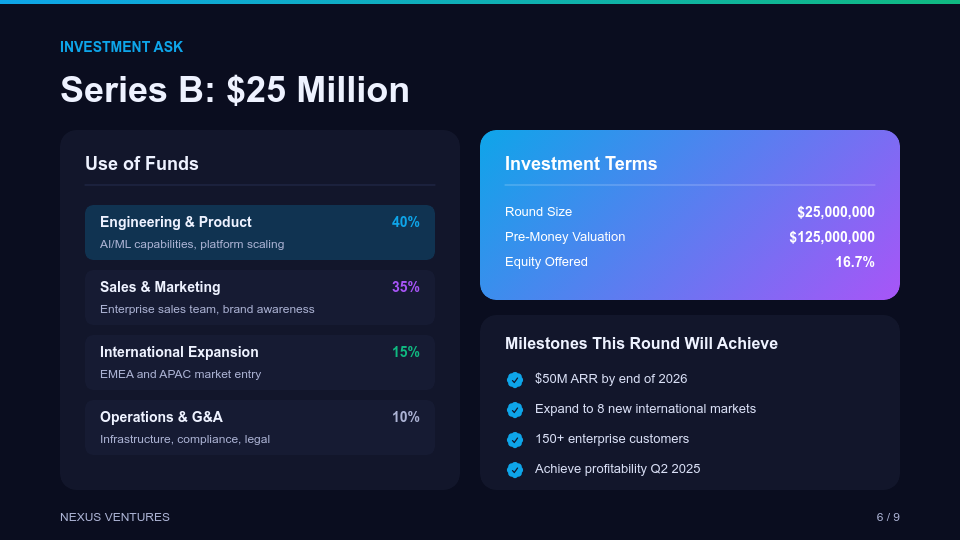Click the check icon beside Expand to 8 markets
This screenshot has width=960, height=540.
515,410
